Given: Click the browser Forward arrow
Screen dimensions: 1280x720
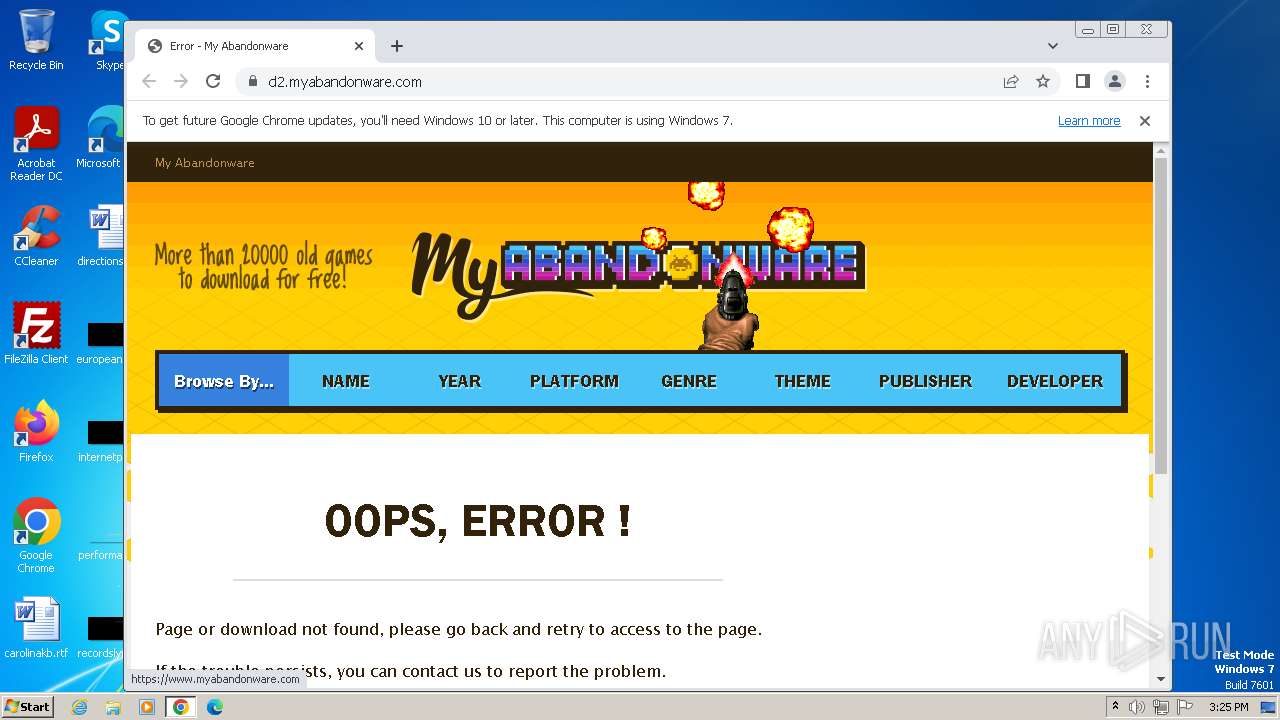Looking at the screenshot, I should pyautogui.click(x=181, y=81).
